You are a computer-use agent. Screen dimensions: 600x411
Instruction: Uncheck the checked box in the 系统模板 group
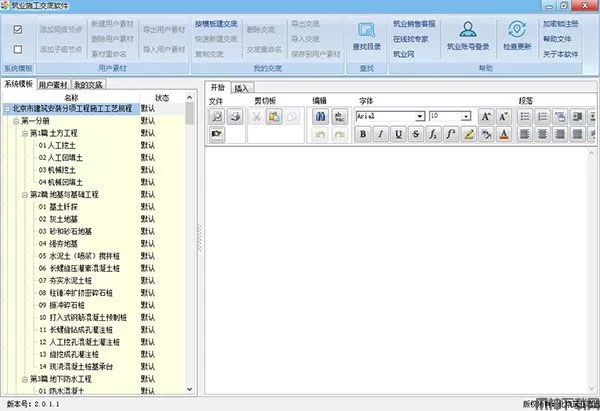tap(17, 29)
